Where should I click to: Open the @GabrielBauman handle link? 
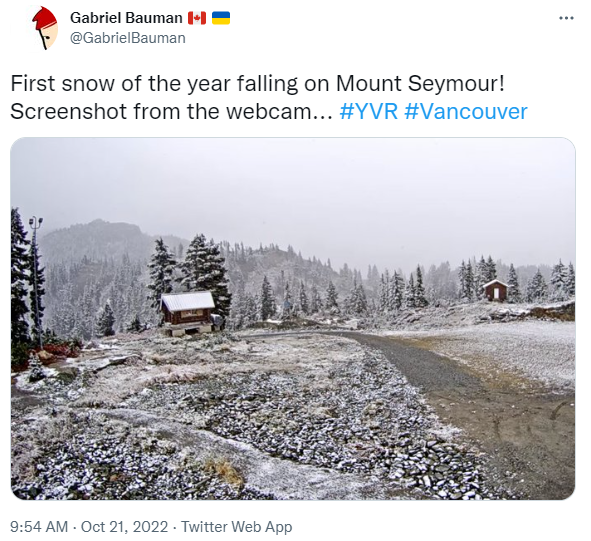(128, 38)
